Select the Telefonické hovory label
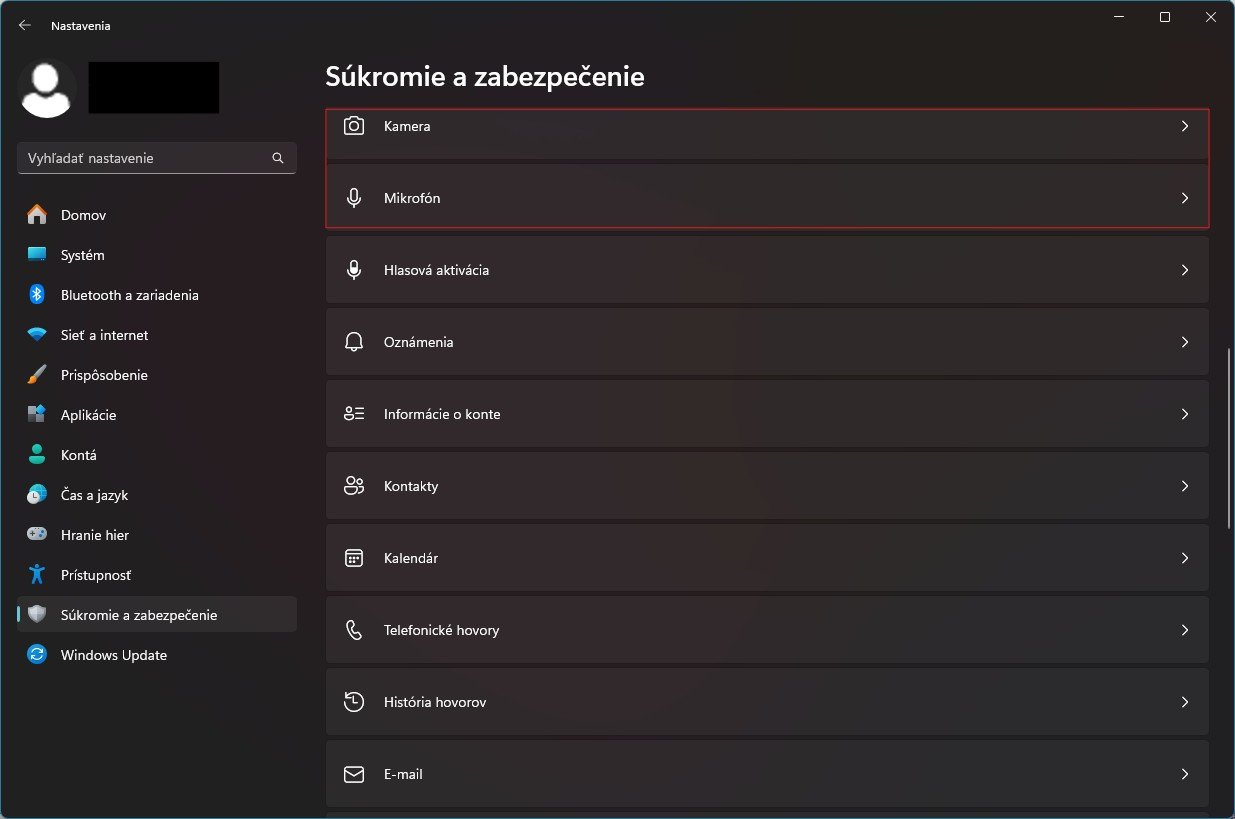The width and height of the screenshot is (1235, 819). (x=441, y=630)
